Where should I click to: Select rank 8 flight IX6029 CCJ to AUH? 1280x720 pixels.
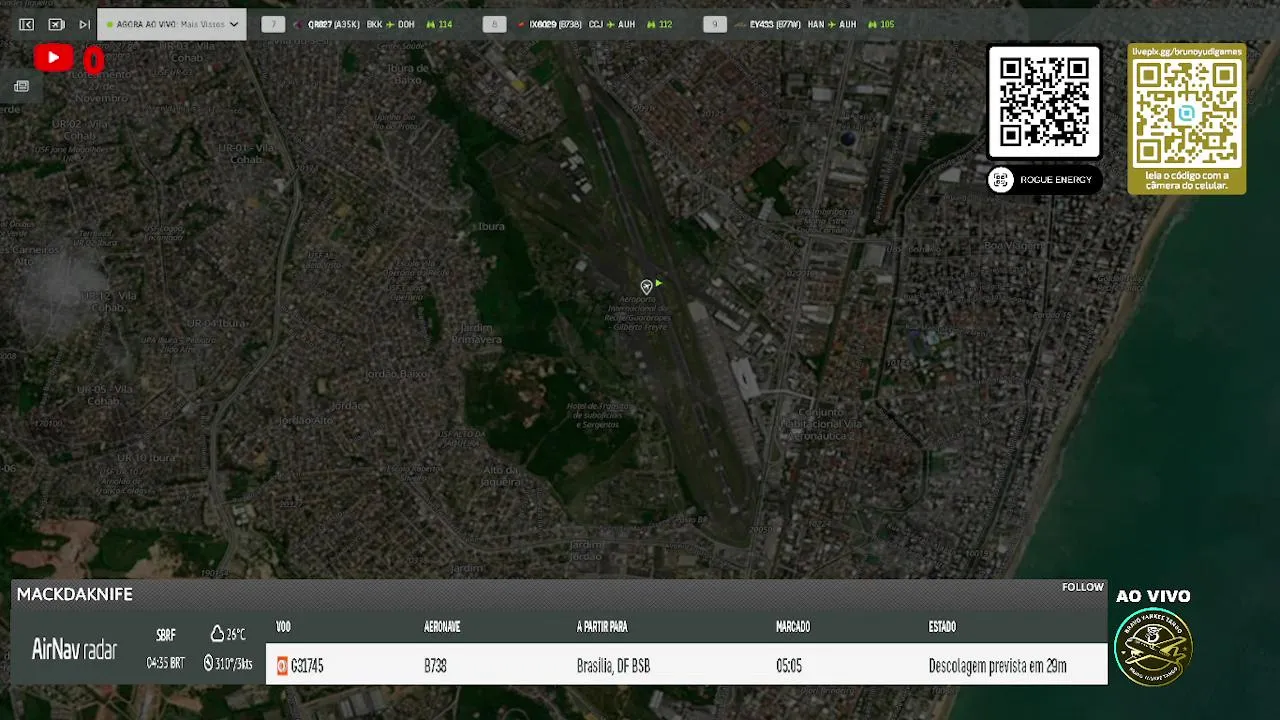[x=594, y=24]
